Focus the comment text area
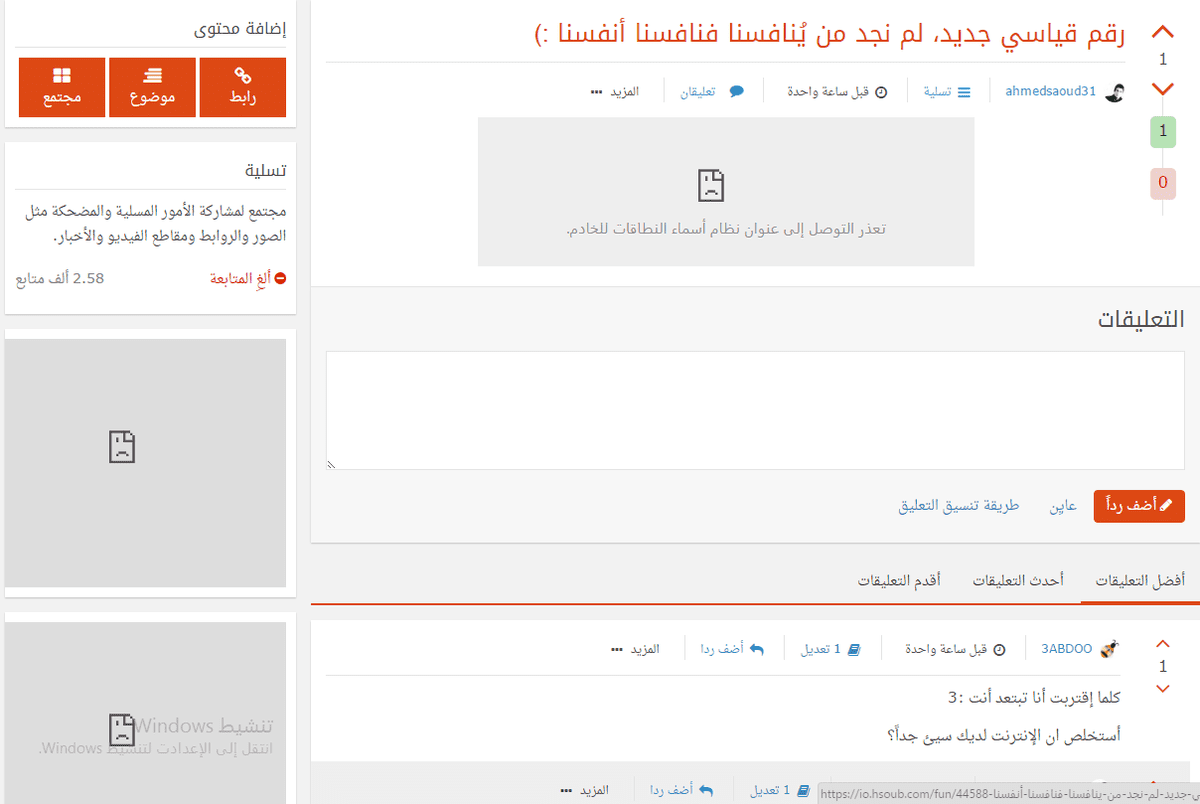Image resolution: width=1200 pixels, height=804 pixels. pos(755,410)
